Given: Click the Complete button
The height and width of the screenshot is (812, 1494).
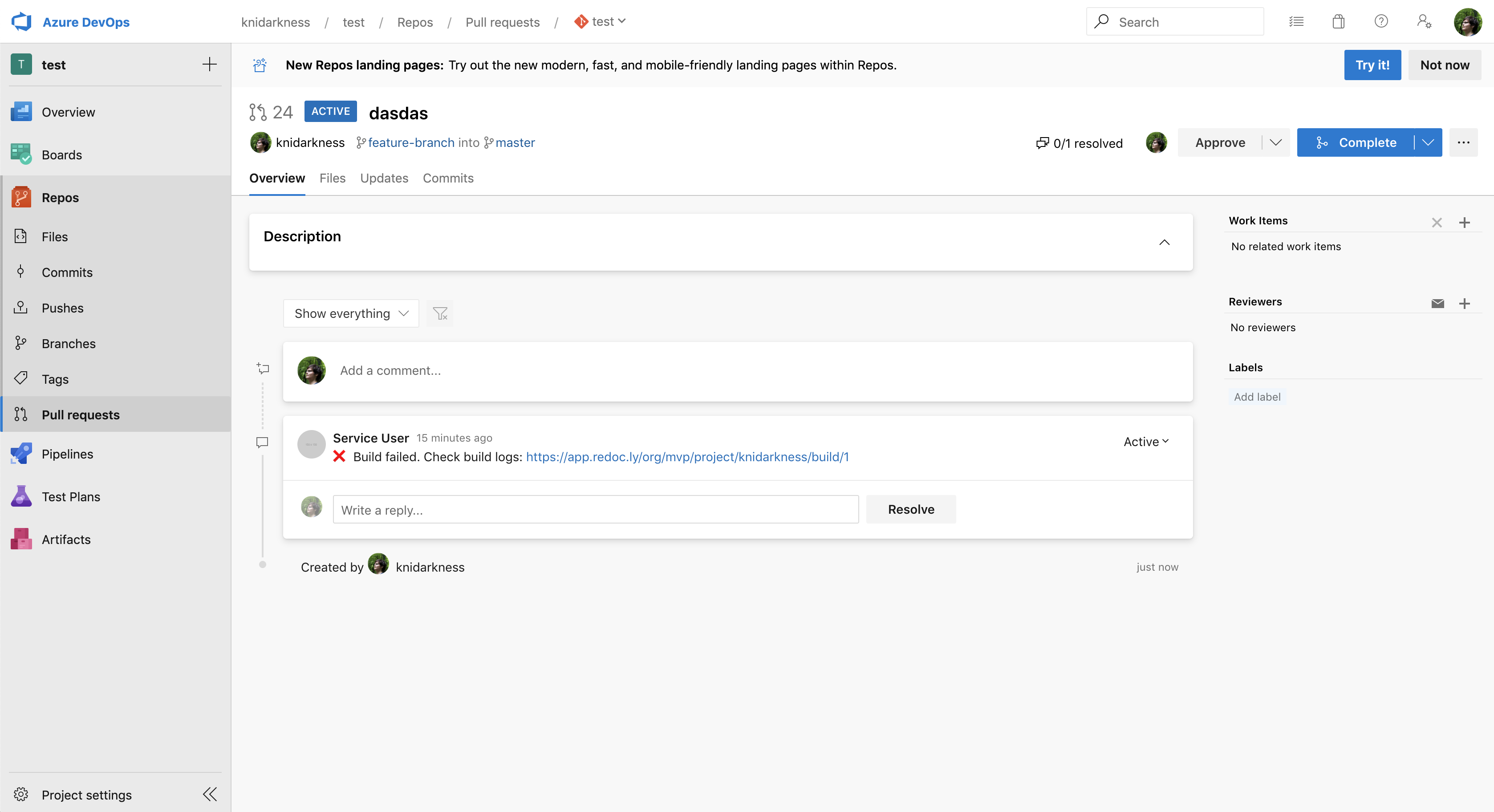Looking at the screenshot, I should pyautogui.click(x=1356, y=142).
